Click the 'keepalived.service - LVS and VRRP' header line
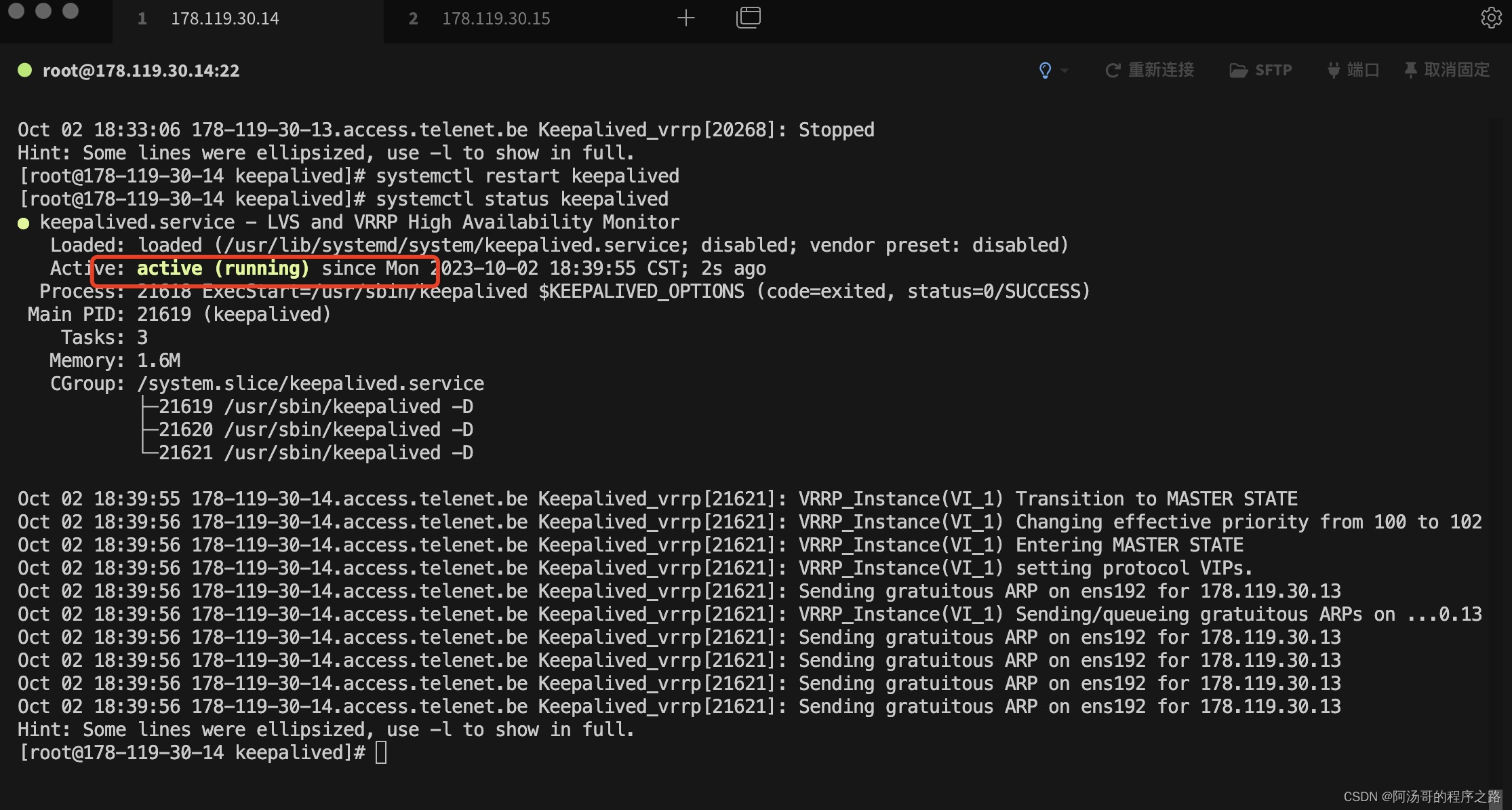The height and width of the screenshot is (810, 1512). [x=349, y=222]
